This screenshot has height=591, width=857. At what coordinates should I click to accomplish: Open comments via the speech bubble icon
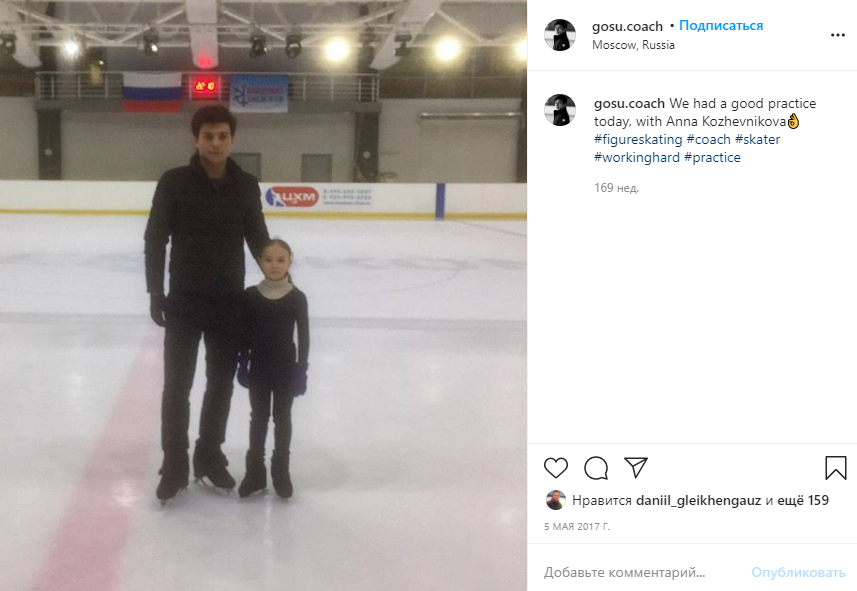[x=596, y=468]
